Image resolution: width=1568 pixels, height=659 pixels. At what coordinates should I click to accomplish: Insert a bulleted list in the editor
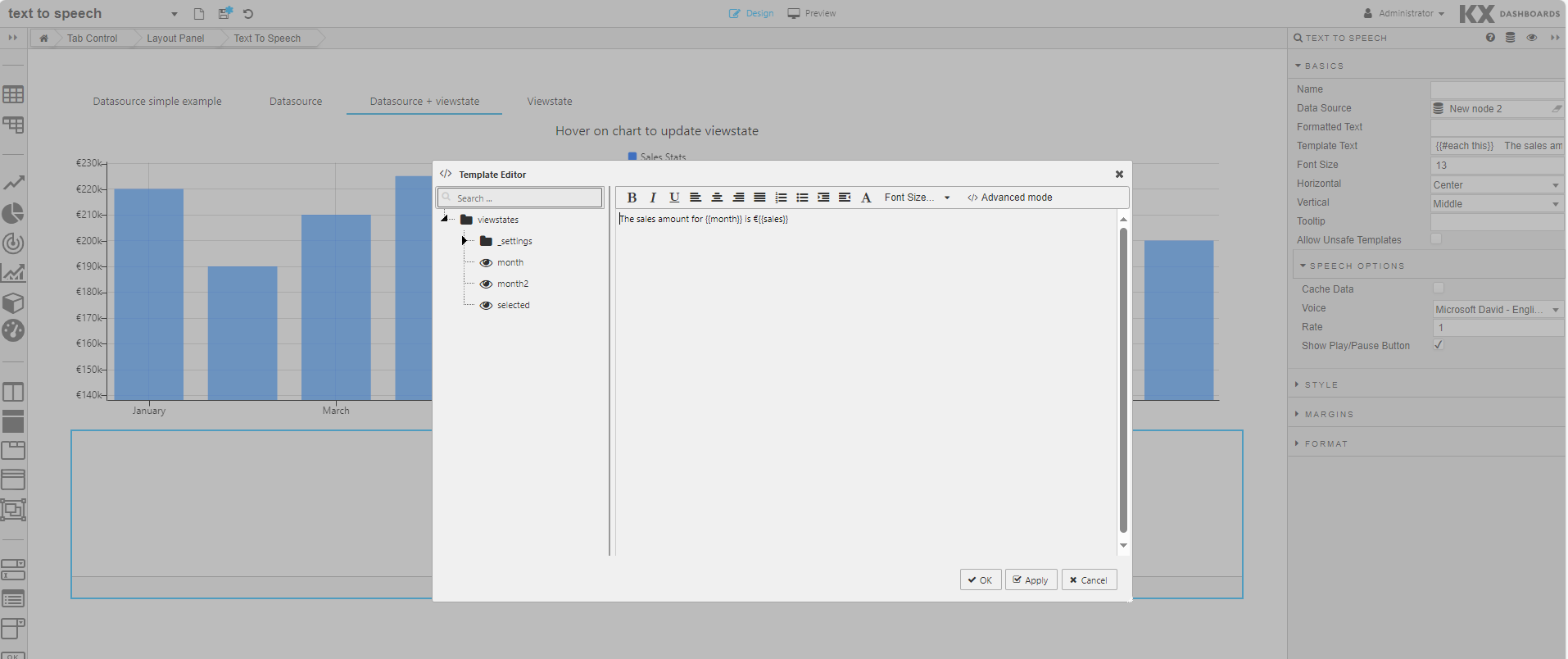coord(802,198)
